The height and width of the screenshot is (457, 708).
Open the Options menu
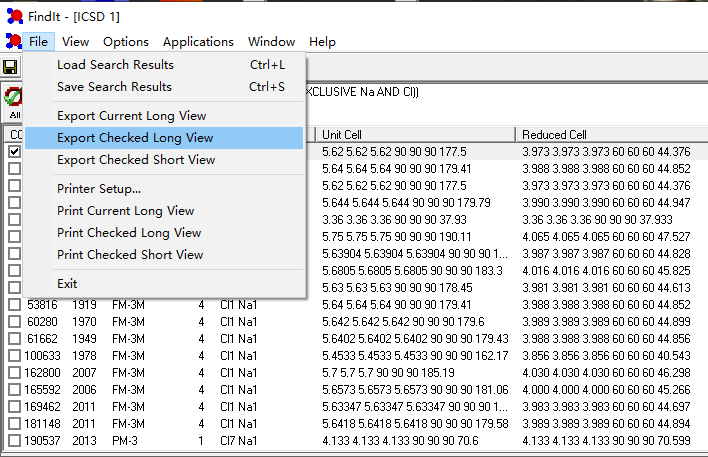click(x=126, y=42)
